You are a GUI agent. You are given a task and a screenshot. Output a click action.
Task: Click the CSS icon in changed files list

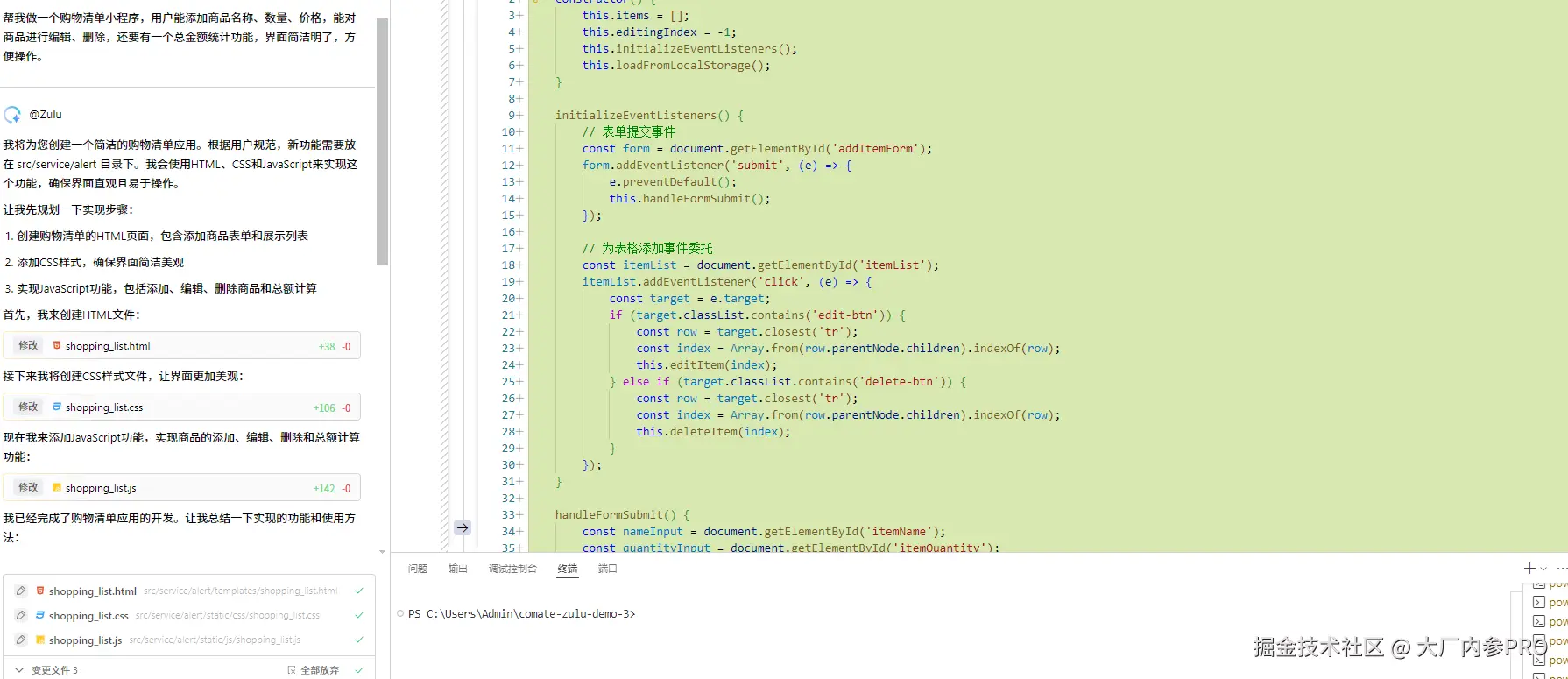click(x=40, y=616)
